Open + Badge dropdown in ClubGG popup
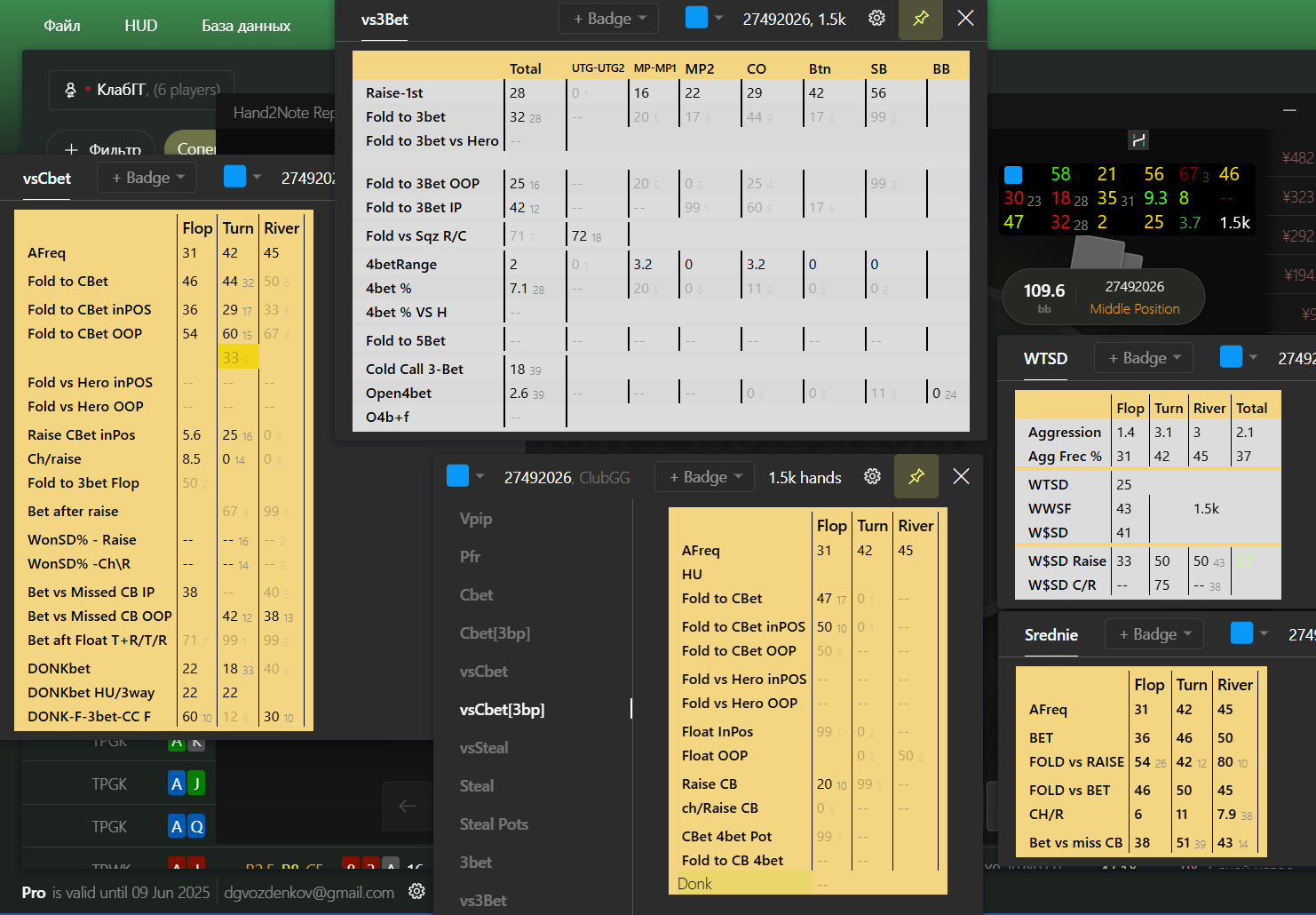1316x915 pixels. [704, 477]
